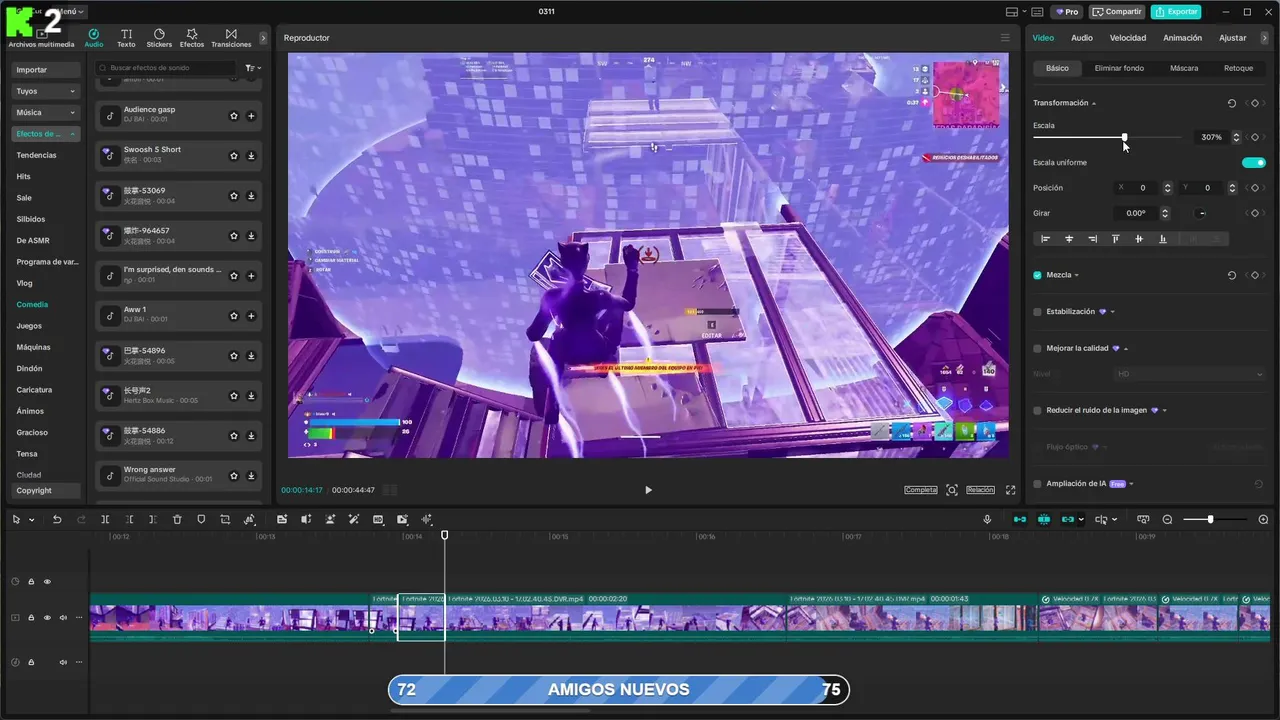The height and width of the screenshot is (720, 1280).
Task: Select the Split clip tool
Action: pyautogui.click(x=105, y=519)
